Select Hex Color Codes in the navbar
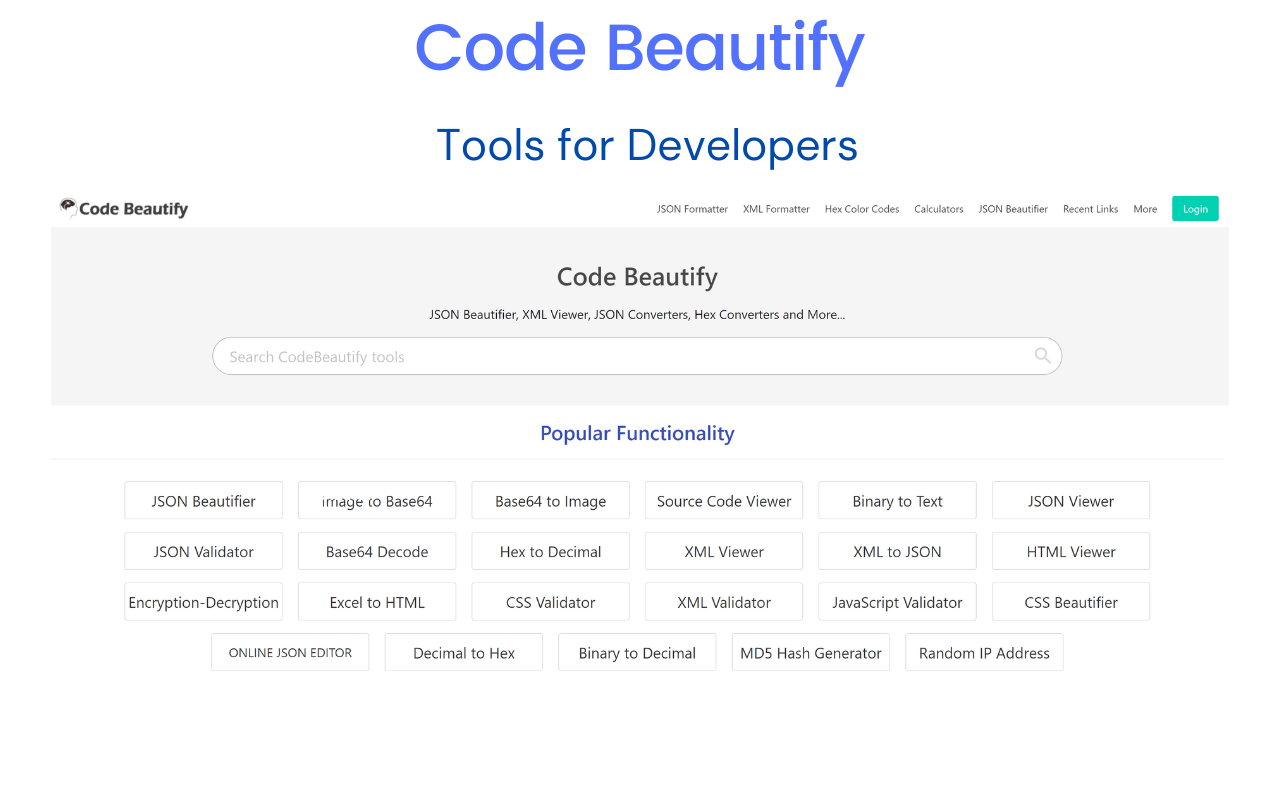Viewport: 1280px width, 800px height. click(861, 209)
